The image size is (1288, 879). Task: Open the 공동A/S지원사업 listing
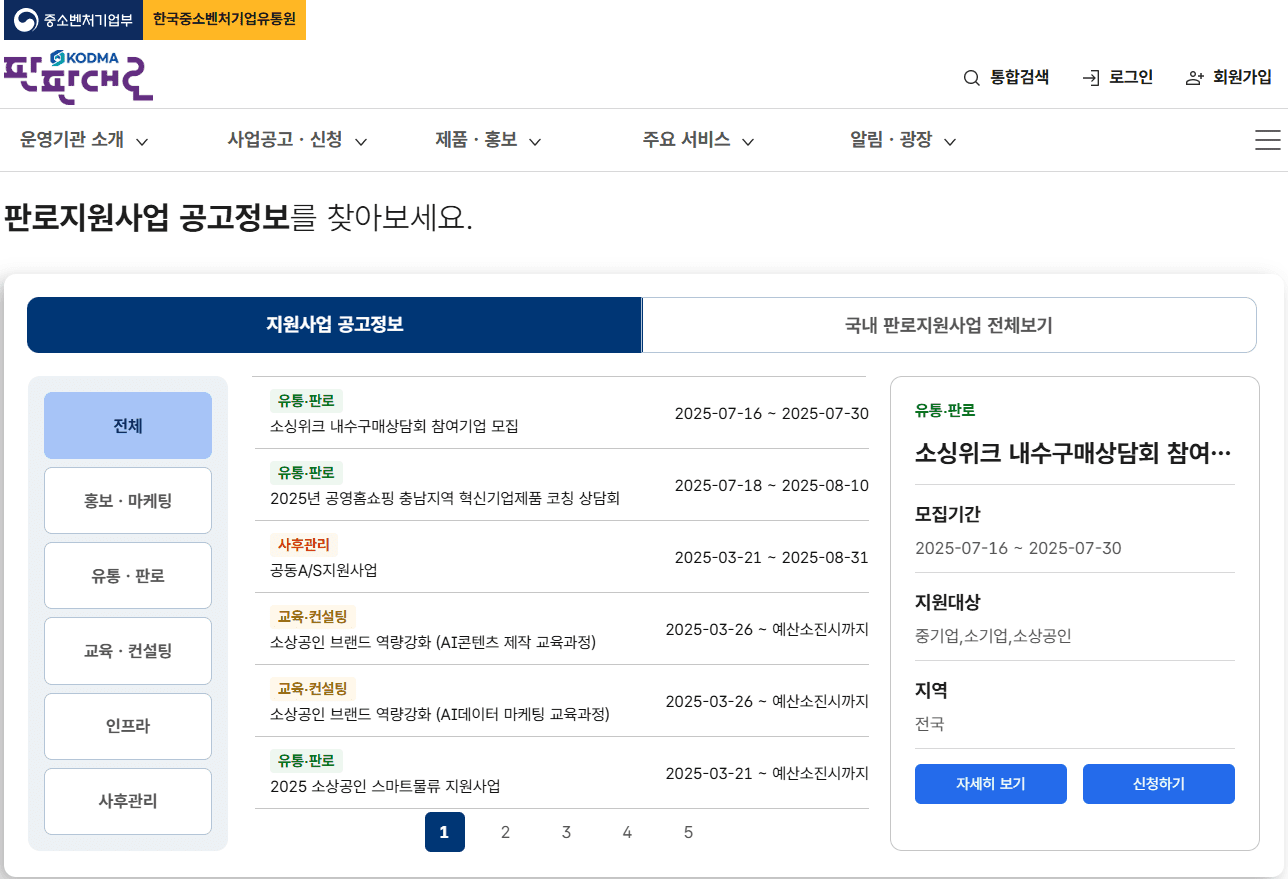click(323, 570)
